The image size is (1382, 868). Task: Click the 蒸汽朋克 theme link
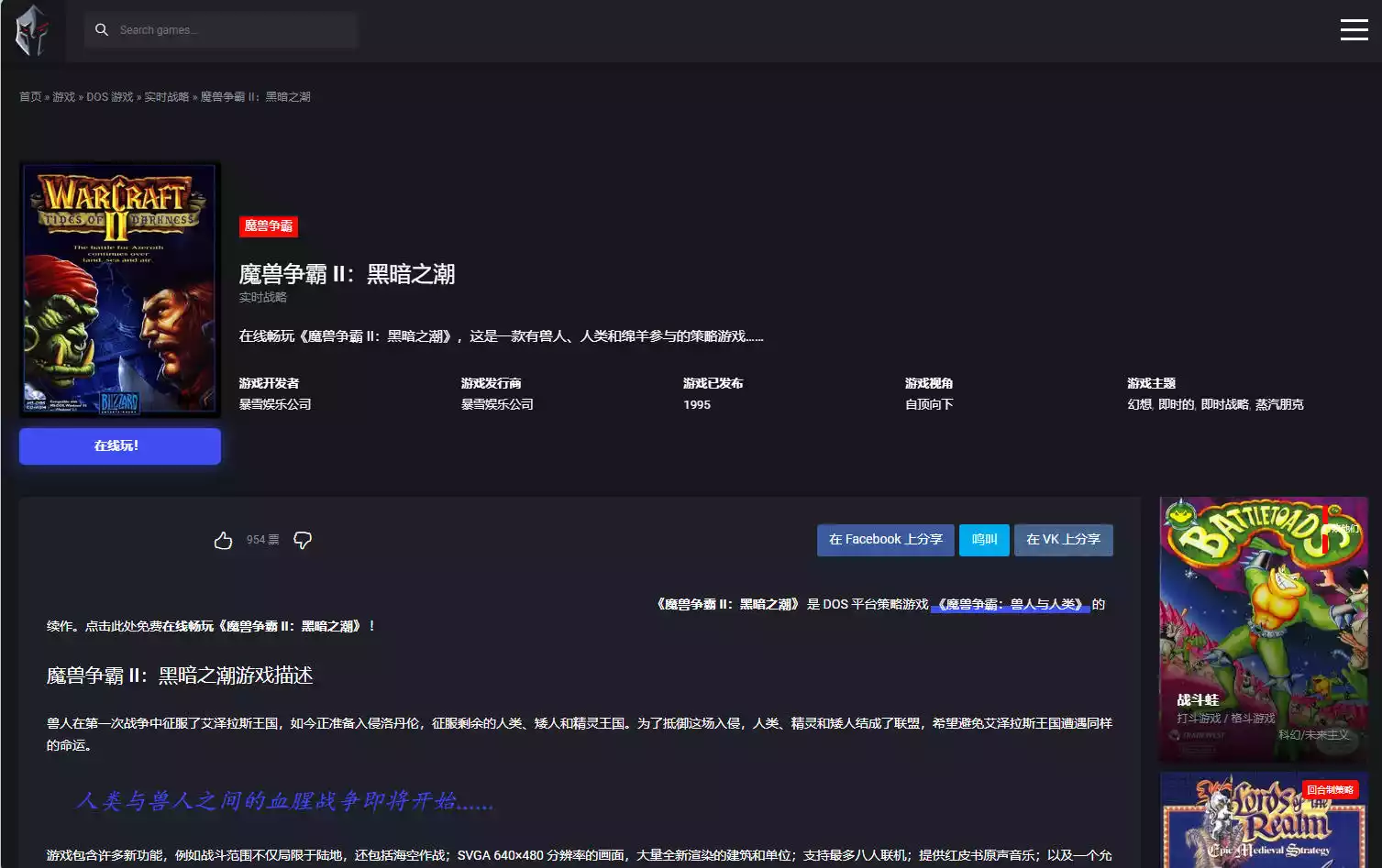click(x=1279, y=404)
